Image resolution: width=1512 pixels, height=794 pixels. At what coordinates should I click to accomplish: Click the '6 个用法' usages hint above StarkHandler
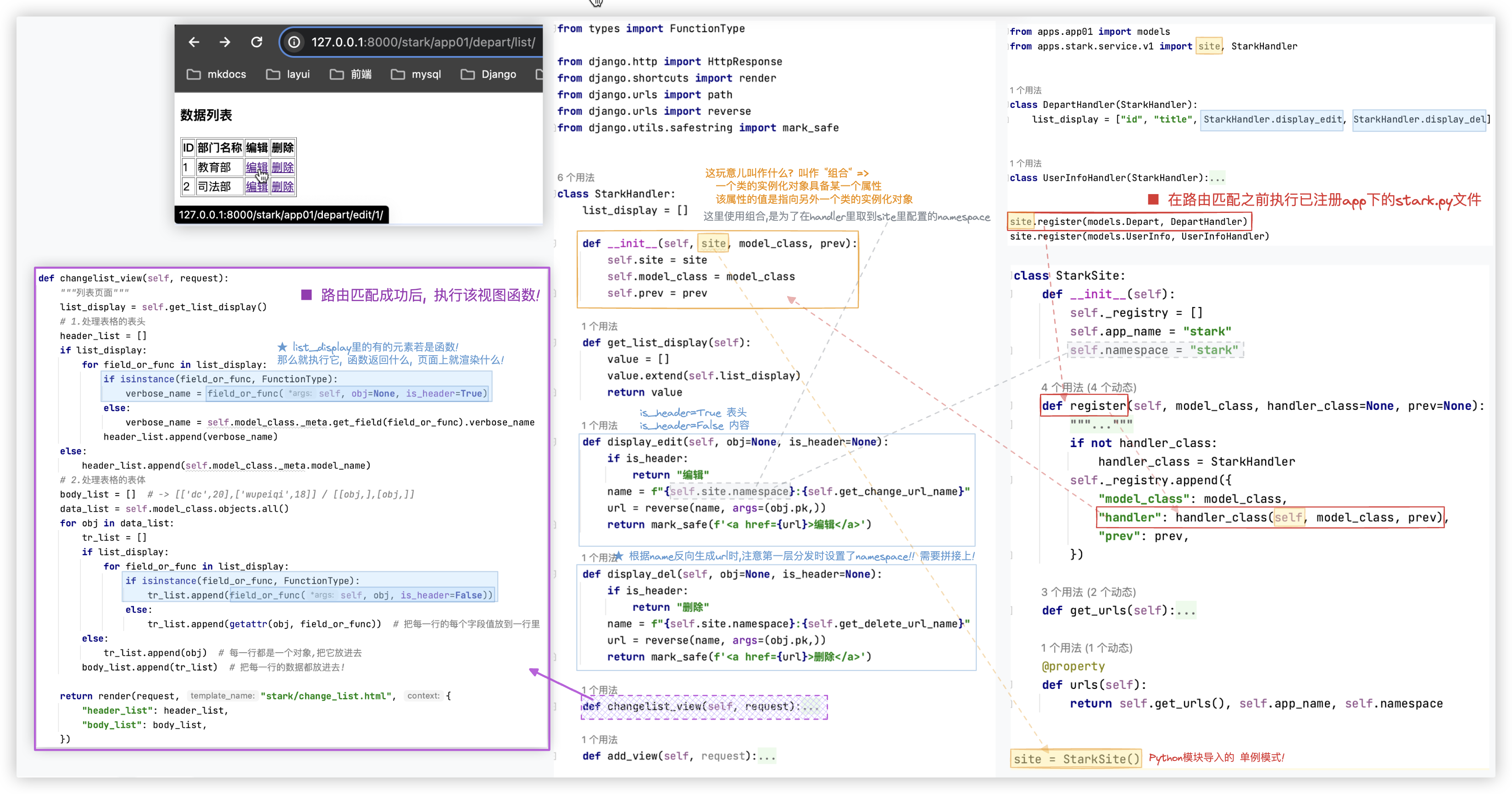coord(576,177)
